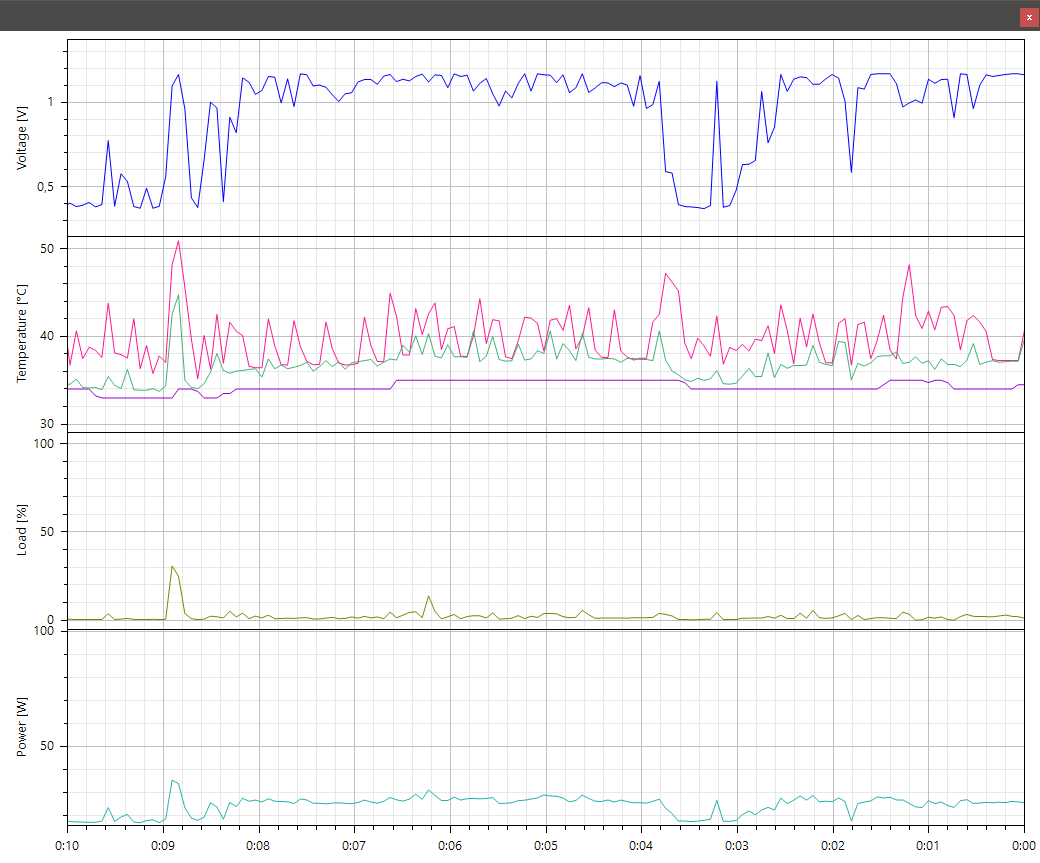Screen dimensions: 1040x863
Task: Click the Temperature [°C] axis label
Action: 23,333
